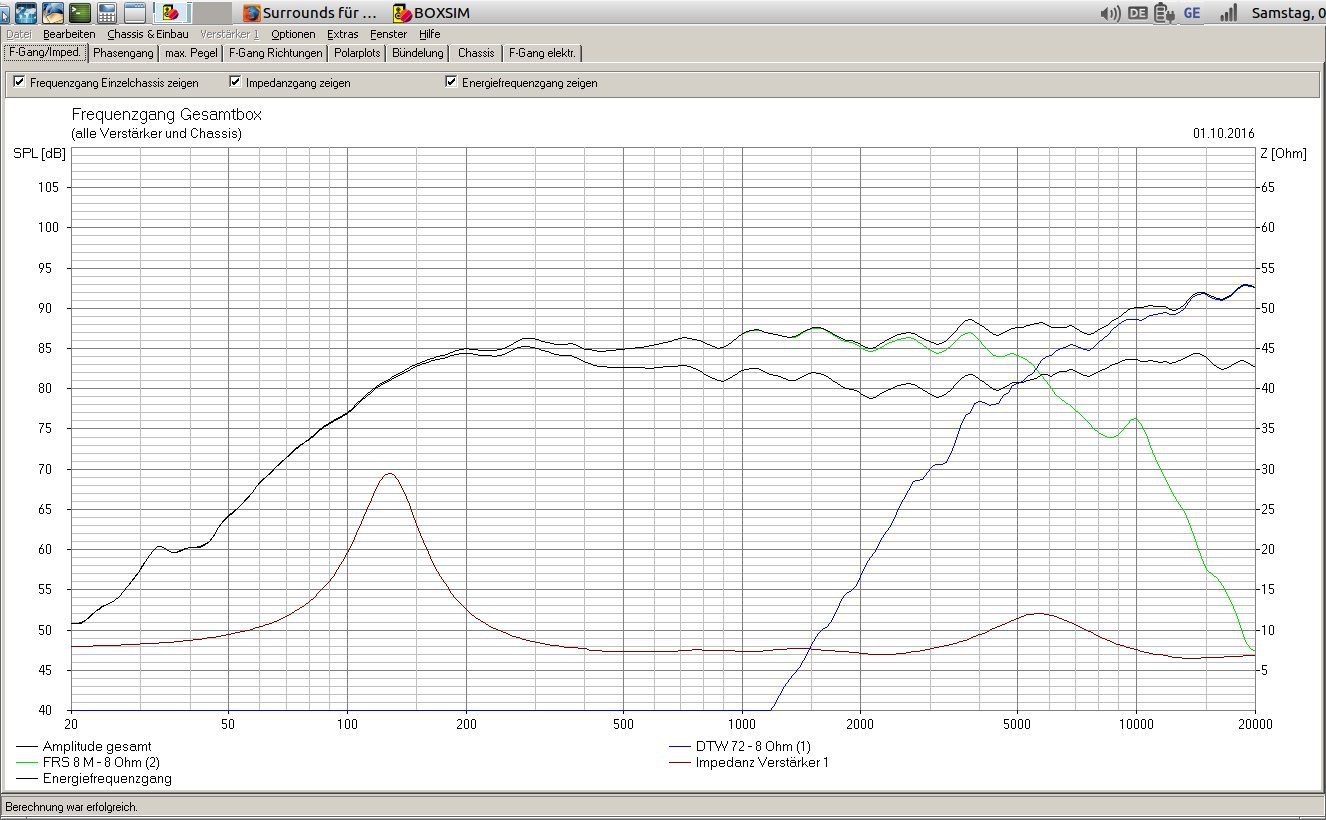Uncheck Frequenzgang Einzelchassis zeigen

tap(19, 83)
